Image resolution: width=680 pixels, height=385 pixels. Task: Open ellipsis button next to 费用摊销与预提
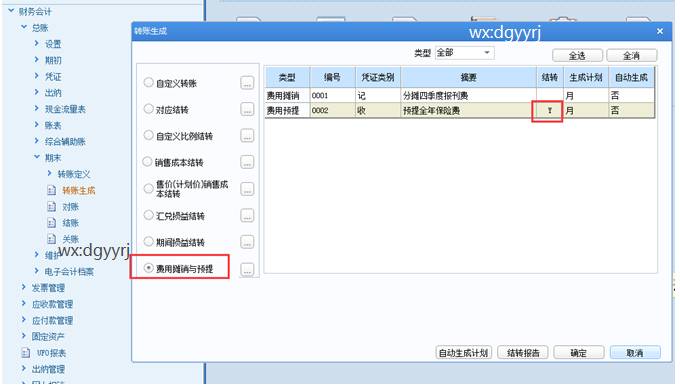(x=247, y=269)
